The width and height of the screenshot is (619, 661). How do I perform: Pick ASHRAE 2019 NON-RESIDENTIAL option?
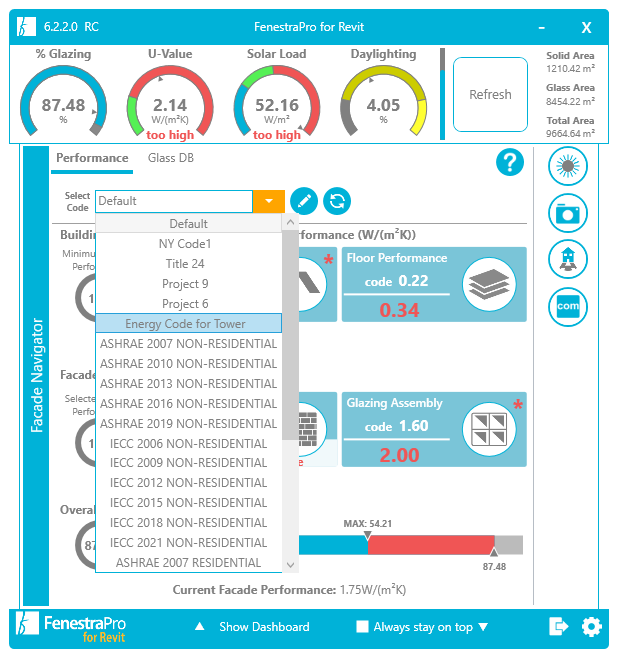click(188, 423)
